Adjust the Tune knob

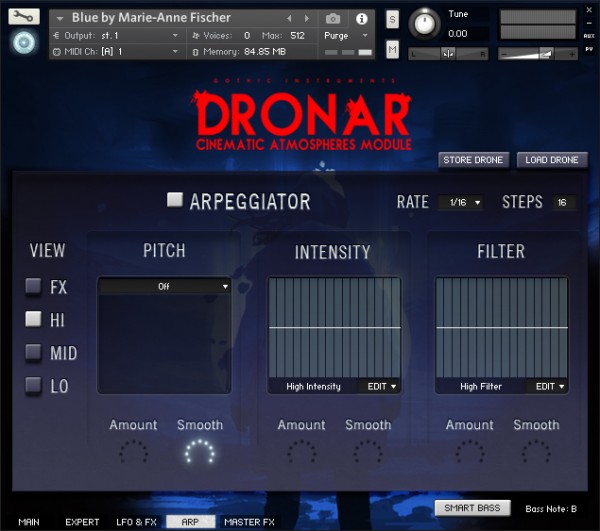[x=424, y=24]
